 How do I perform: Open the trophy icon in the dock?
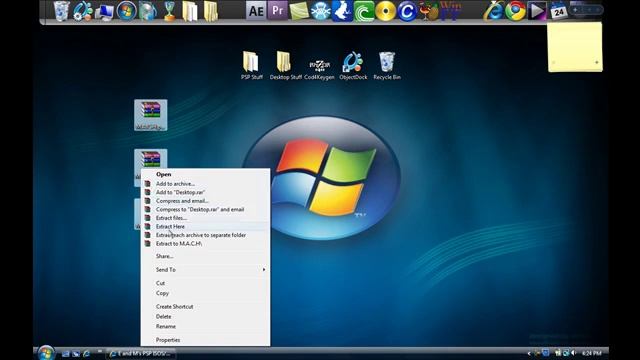pos(169,11)
